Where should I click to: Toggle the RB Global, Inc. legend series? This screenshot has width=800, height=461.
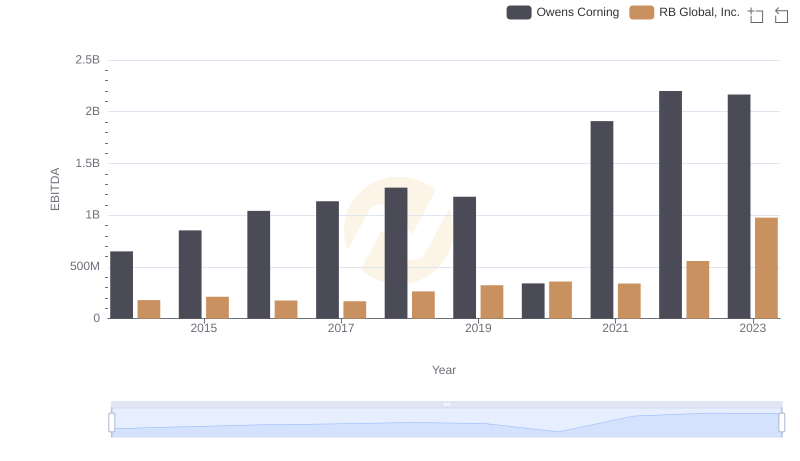point(685,12)
